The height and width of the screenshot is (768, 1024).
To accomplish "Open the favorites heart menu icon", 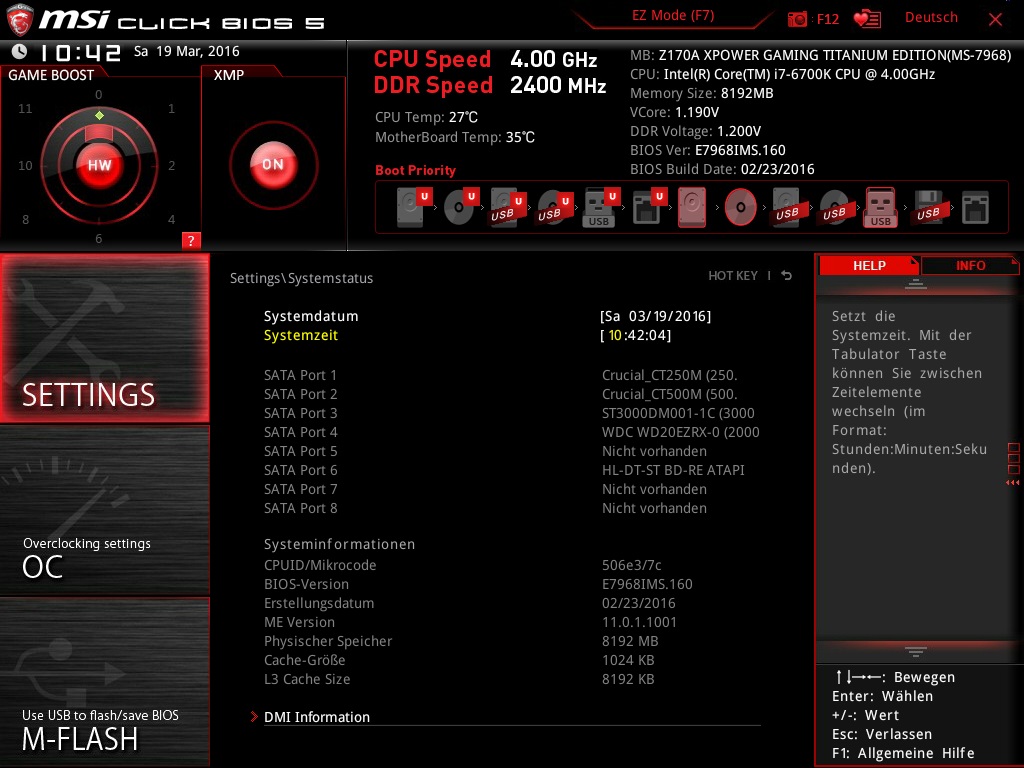I will point(867,19).
